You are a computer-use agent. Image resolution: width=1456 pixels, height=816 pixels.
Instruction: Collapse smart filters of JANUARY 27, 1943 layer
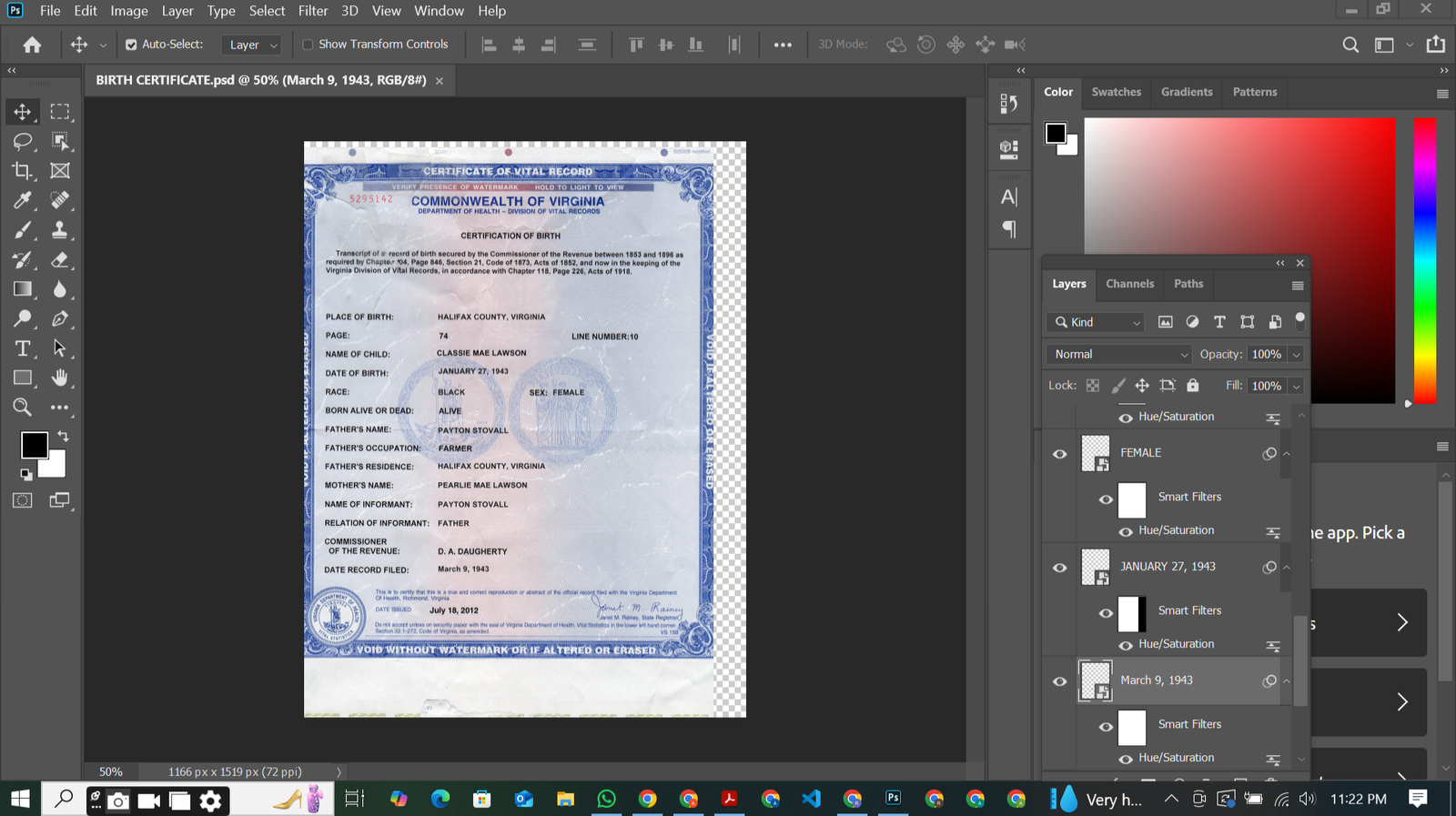(1287, 568)
